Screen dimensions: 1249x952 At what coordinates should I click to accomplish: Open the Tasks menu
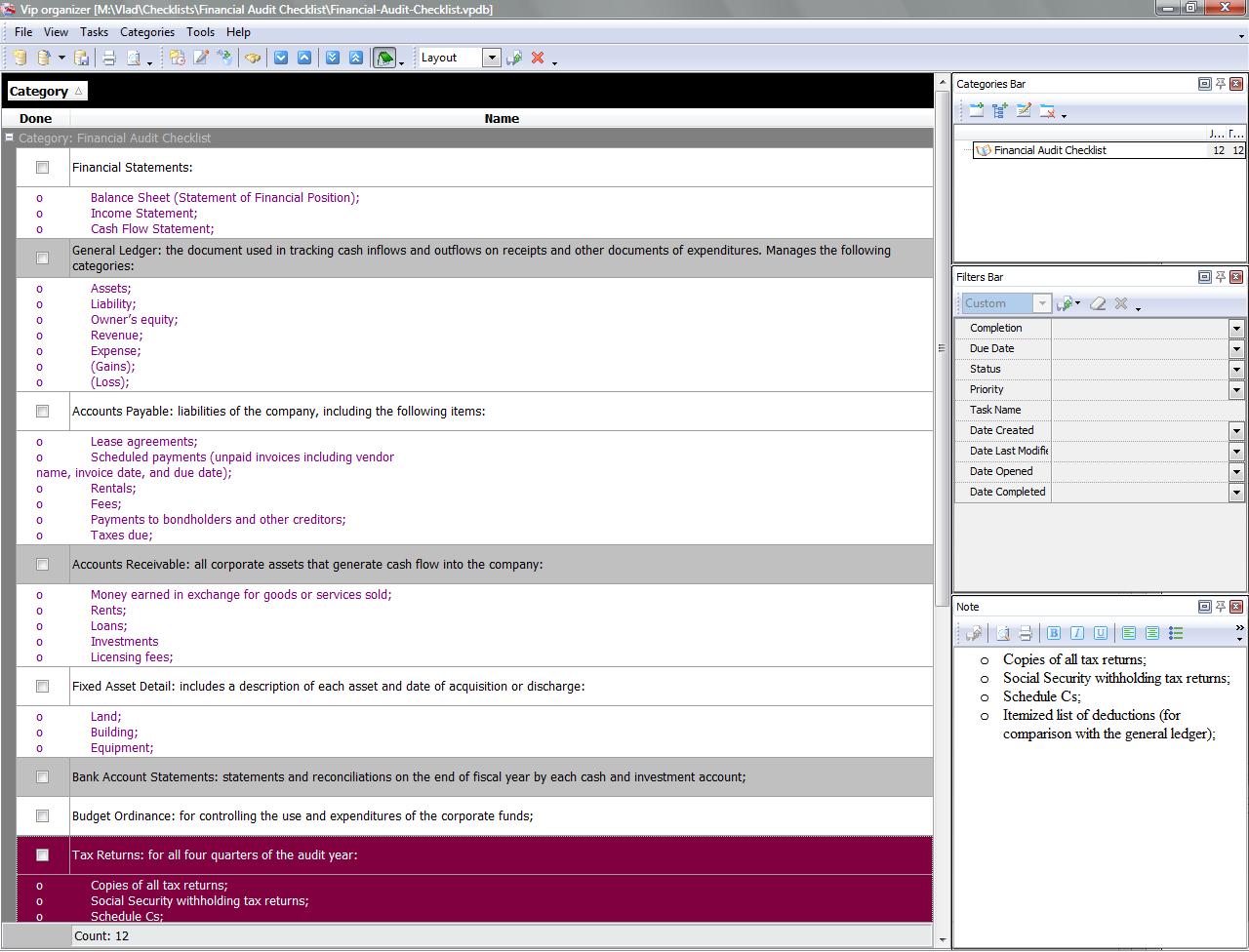[x=94, y=32]
